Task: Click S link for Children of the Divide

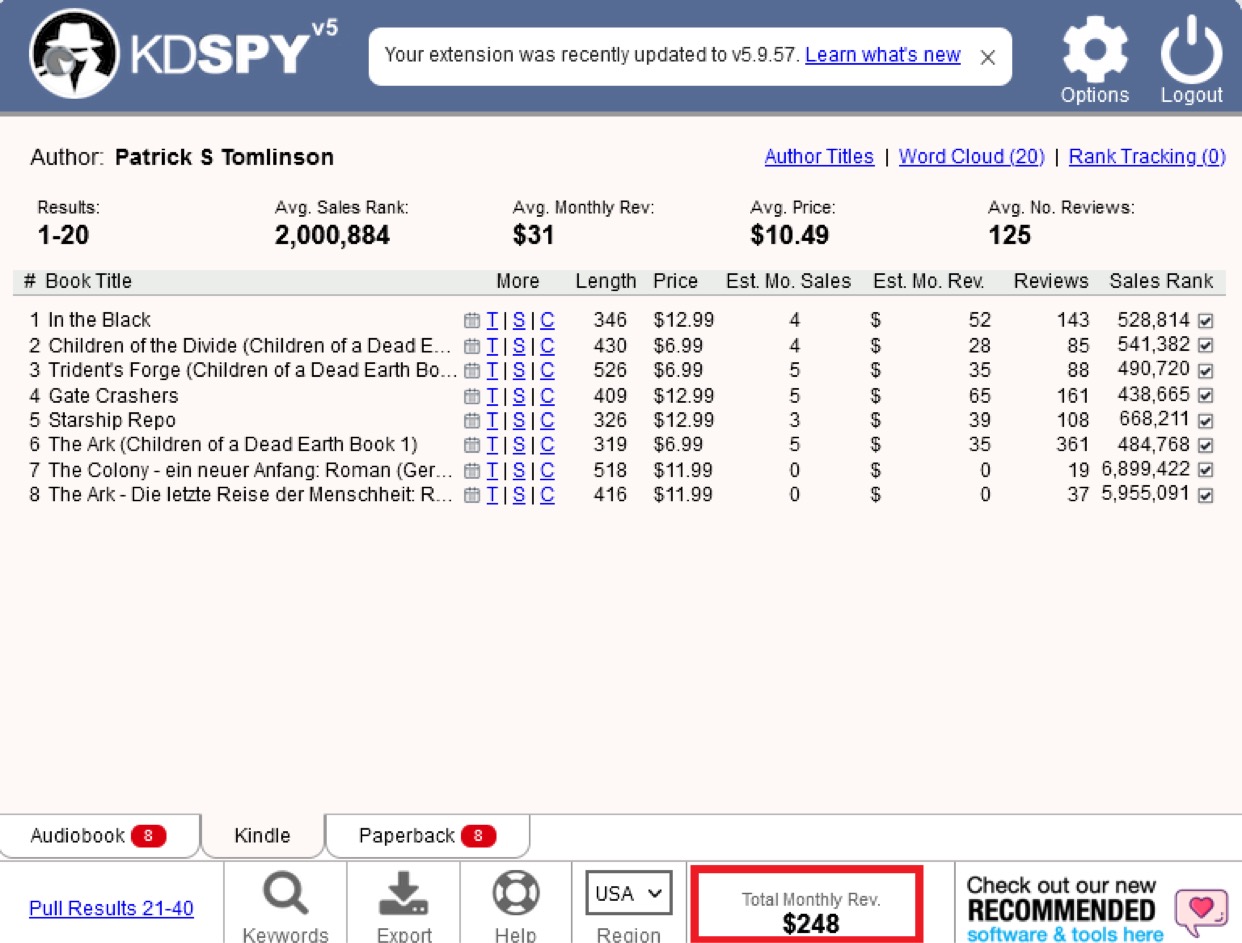Action: pos(519,346)
